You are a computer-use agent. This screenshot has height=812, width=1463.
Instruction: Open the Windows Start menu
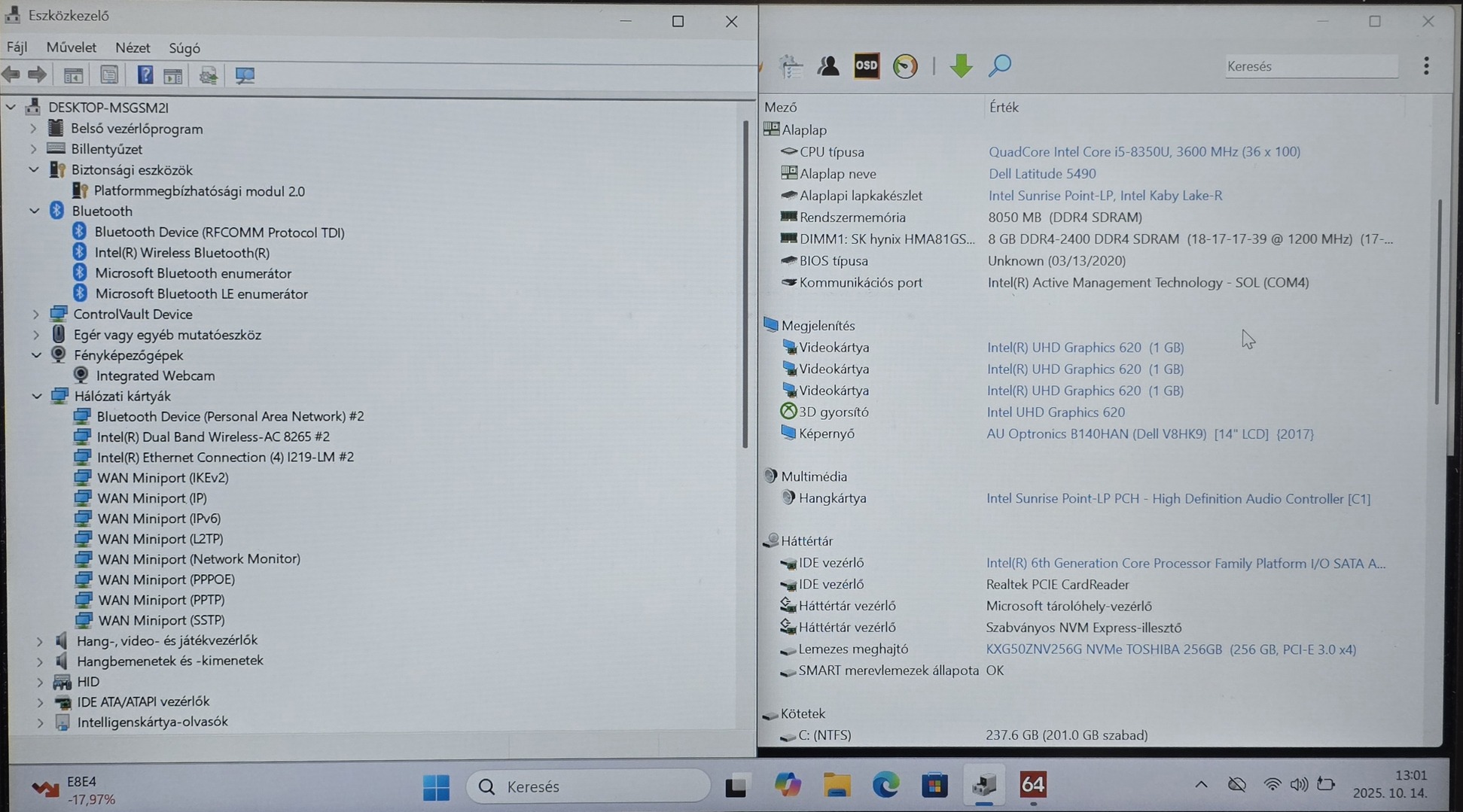(436, 787)
